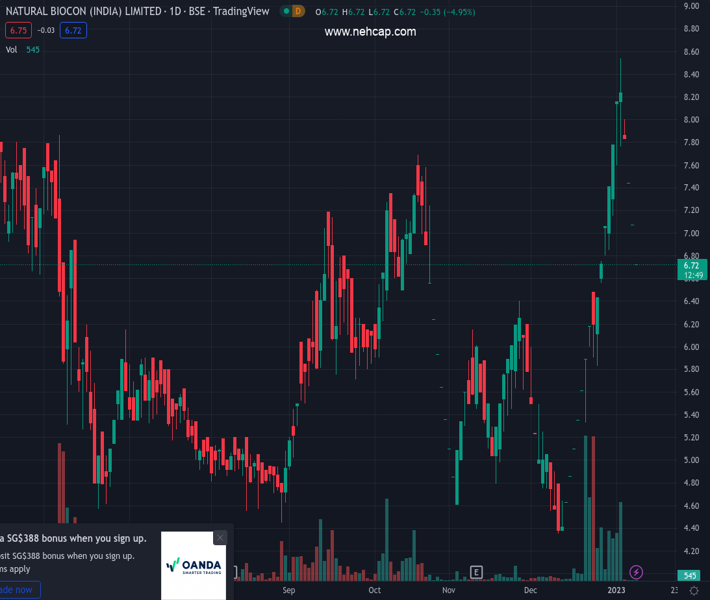The width and height of the screenshot is (710, 600).
Task: Click the blue 6.72 buy price box
Action: [73, 30]
